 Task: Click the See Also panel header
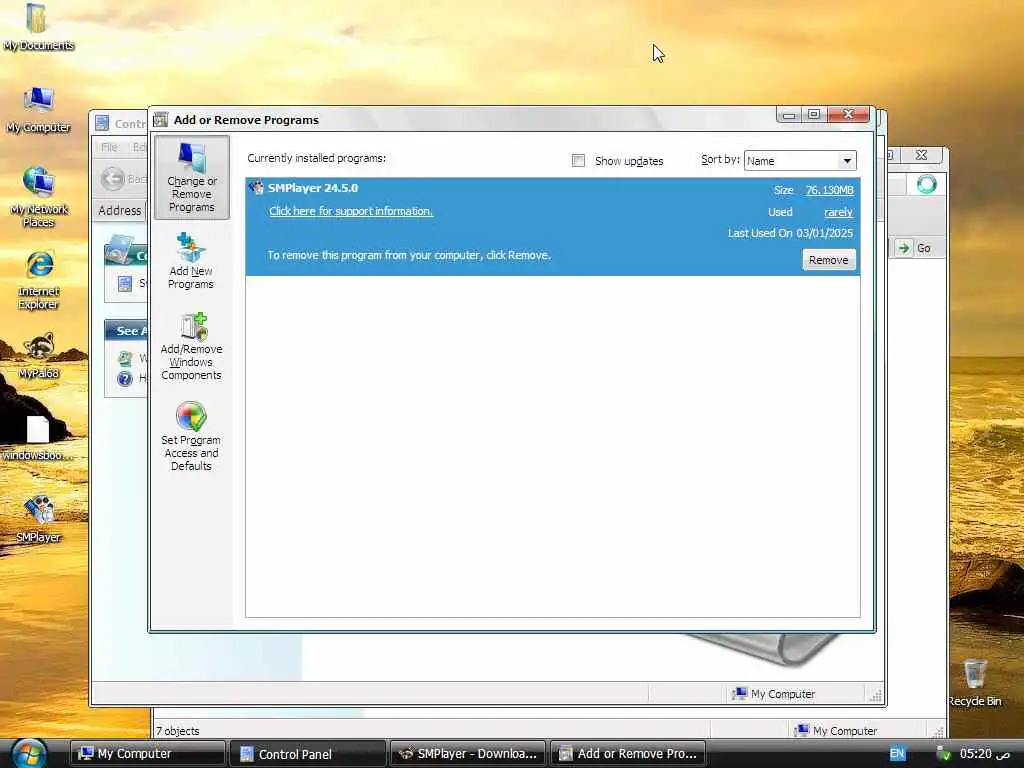click(x=127, y=330)
